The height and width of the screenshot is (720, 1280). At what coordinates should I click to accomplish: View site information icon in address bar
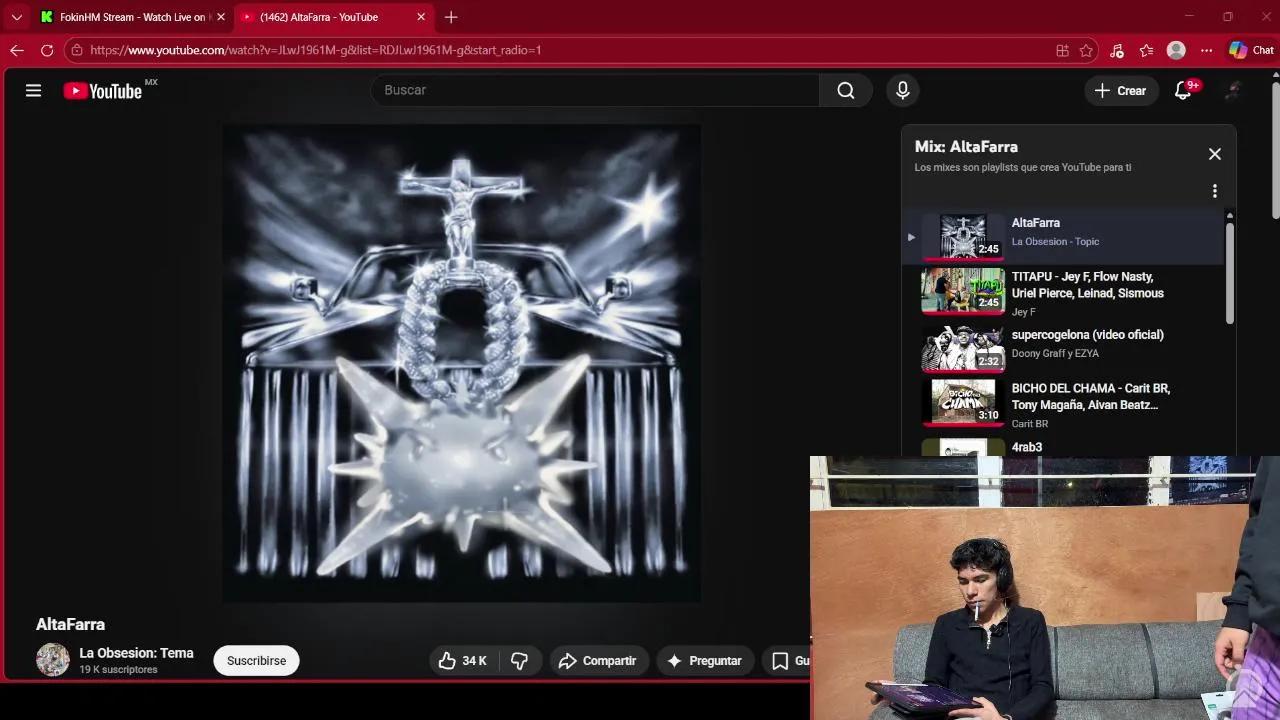point(77,50)
